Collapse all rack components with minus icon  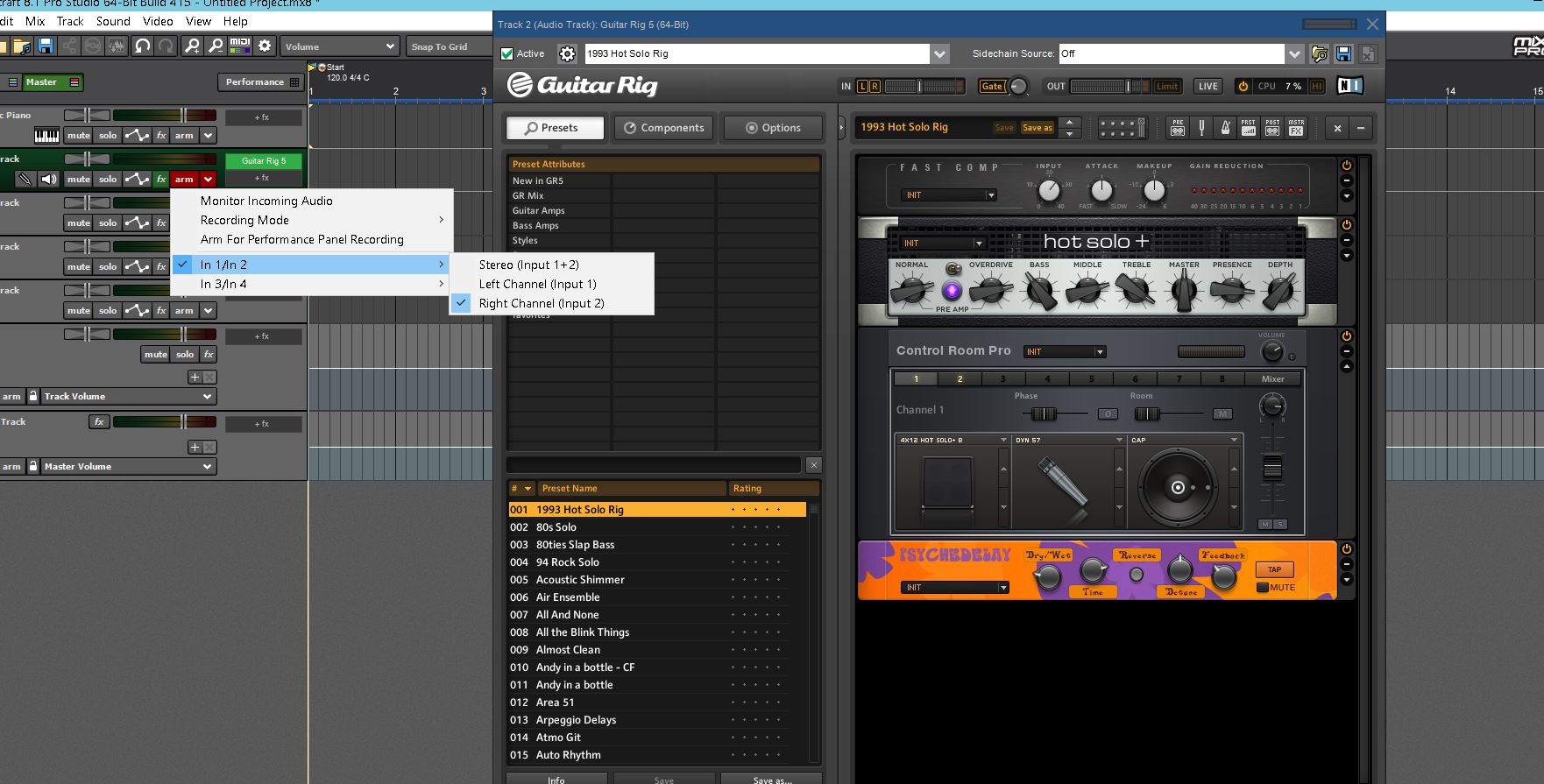(1361, 128)
